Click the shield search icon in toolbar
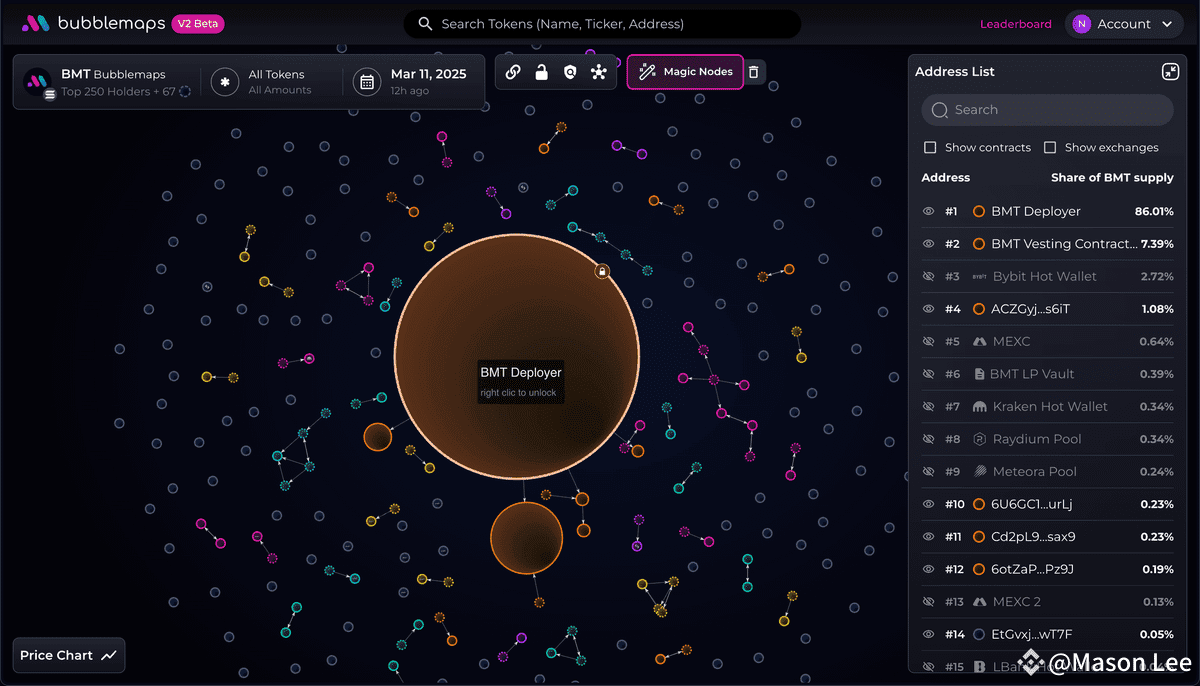The width and height of the screenshot is (1200, 686). (x=570, y=72)
